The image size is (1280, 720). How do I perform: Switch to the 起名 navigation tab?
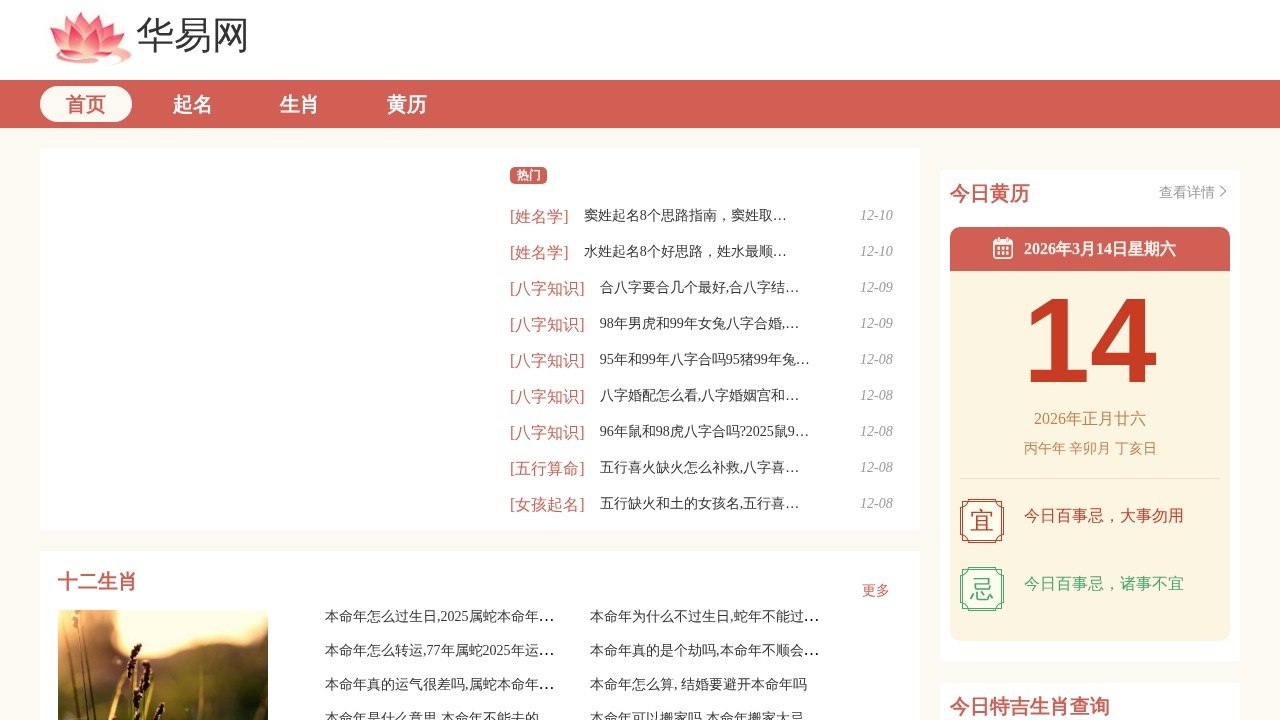point(191,104)
